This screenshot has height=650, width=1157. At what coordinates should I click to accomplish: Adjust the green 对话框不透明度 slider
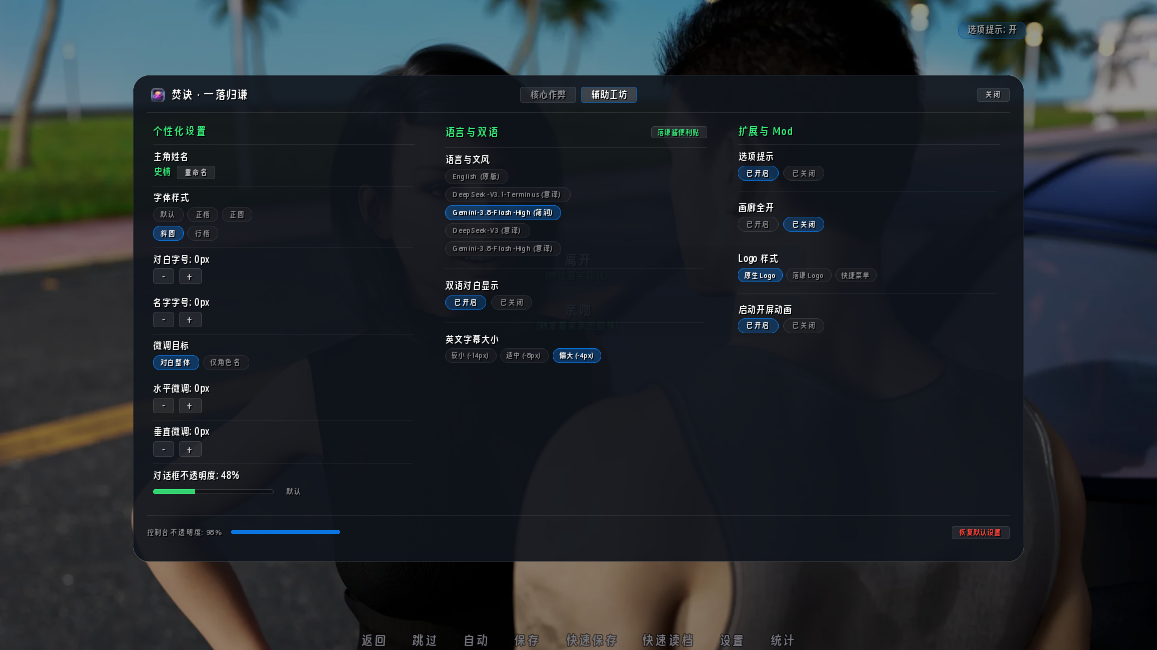(x=213, y=491)
